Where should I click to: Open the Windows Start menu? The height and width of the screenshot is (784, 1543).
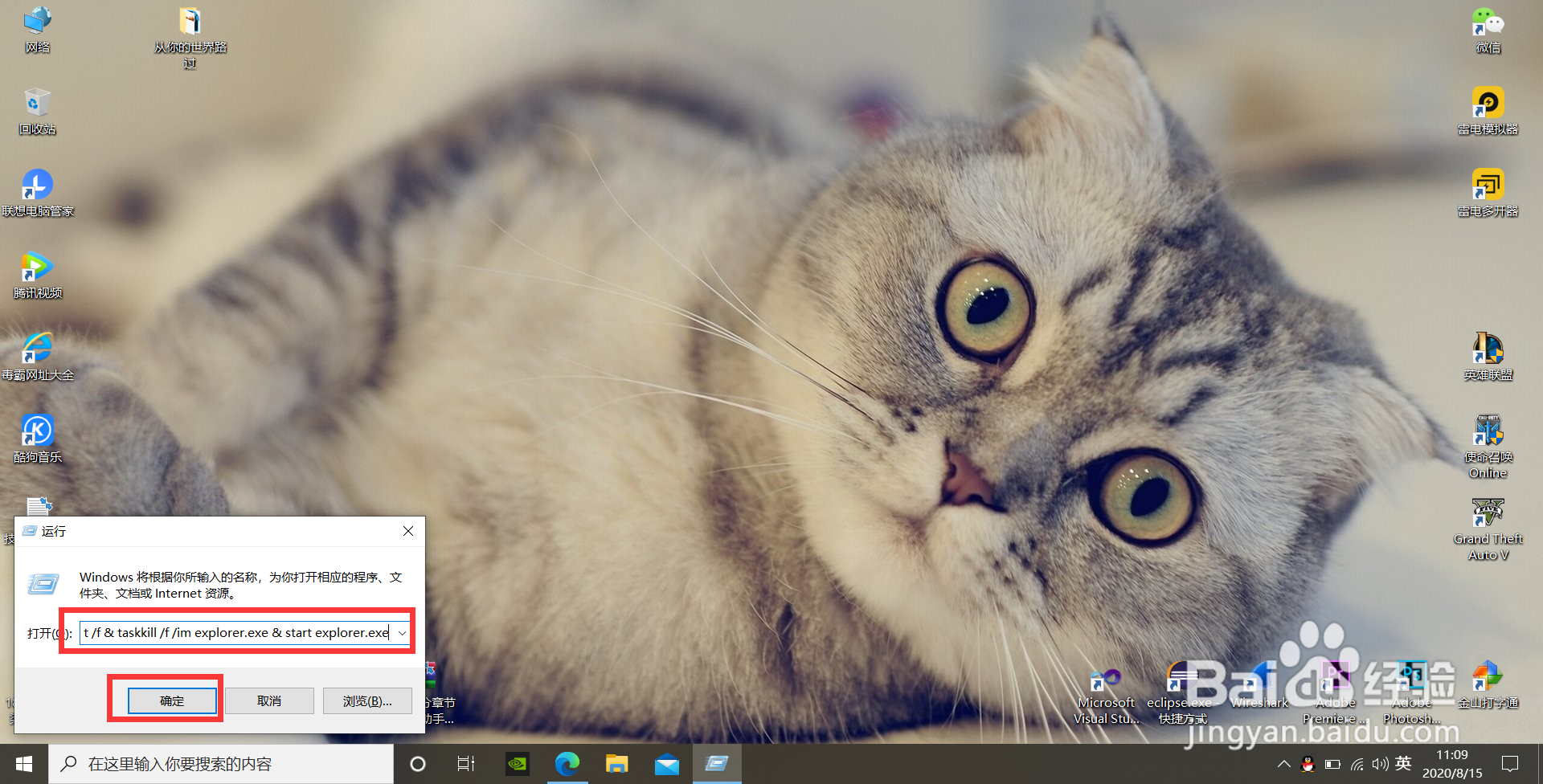coord(23,763)
